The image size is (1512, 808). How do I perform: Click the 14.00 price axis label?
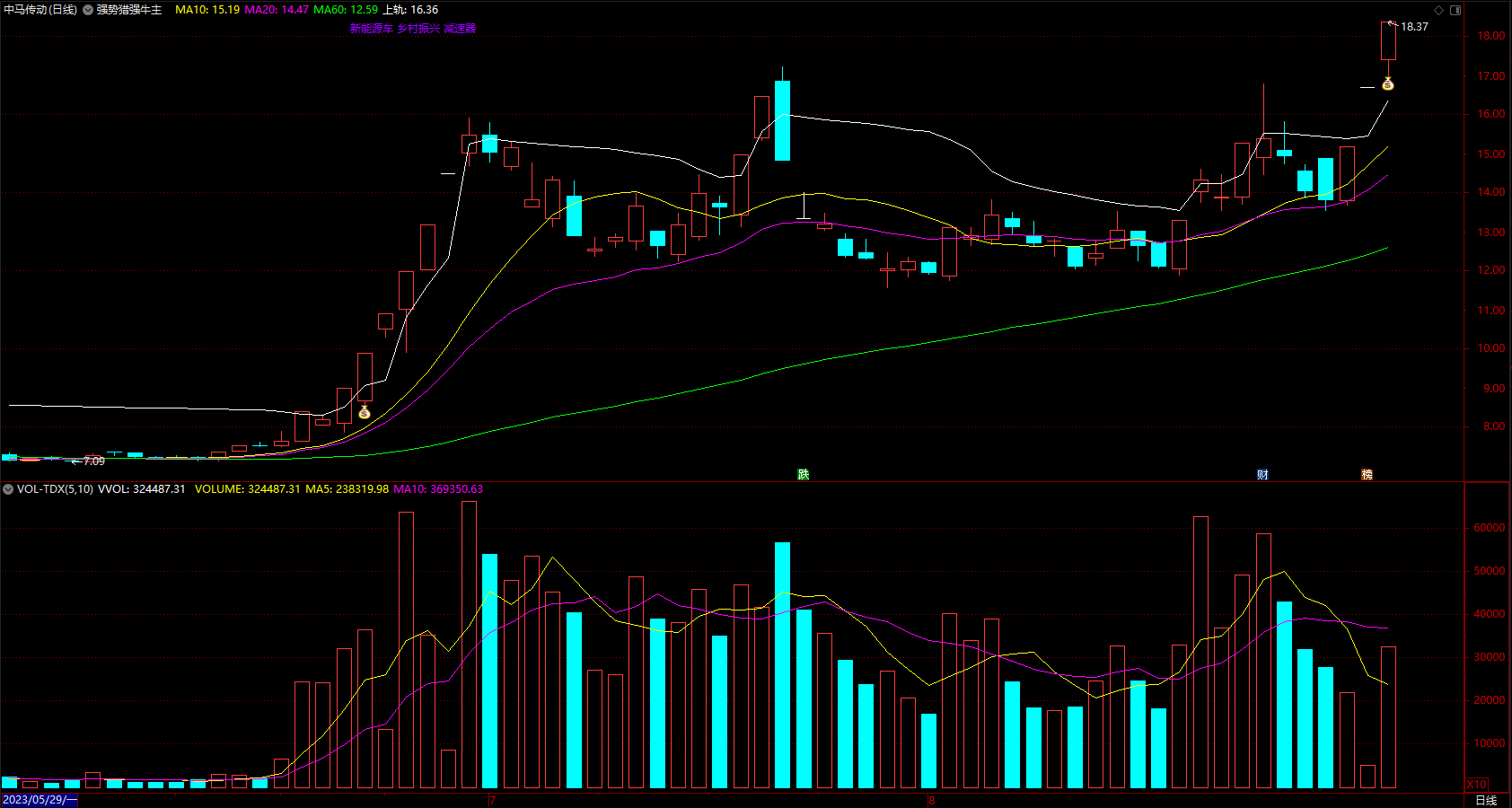(x=1491, y=192)
